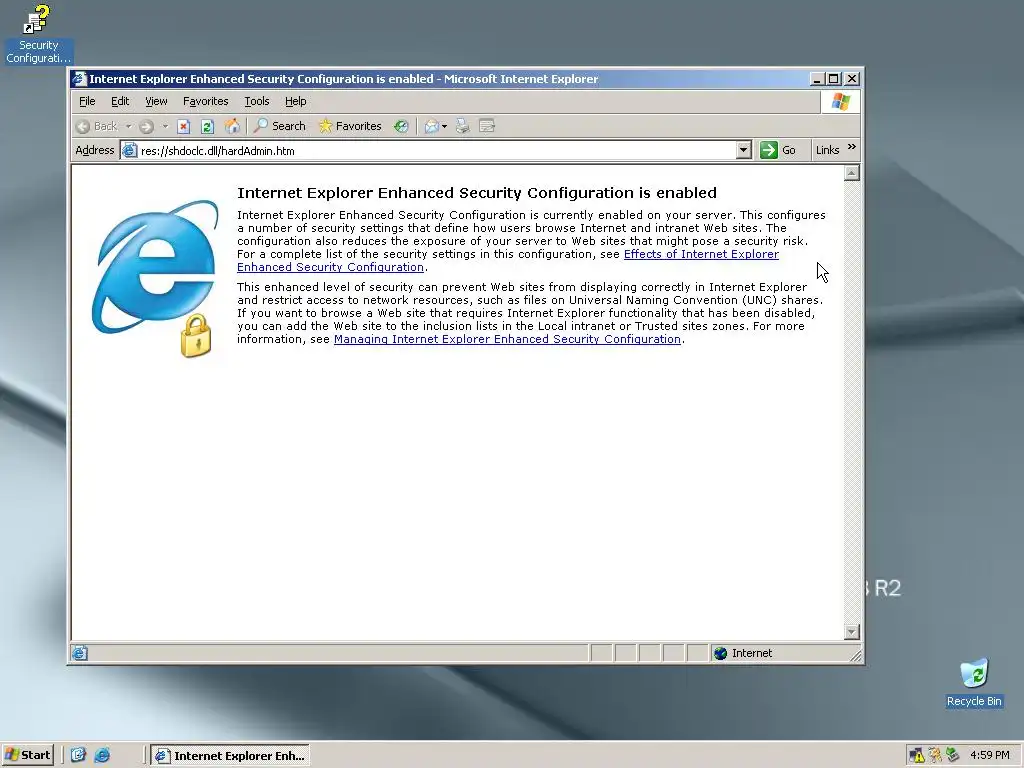Click the Internet Explorer lock logo image
This screenshot has width=1024, height=768.
click(x=155, y=279)
